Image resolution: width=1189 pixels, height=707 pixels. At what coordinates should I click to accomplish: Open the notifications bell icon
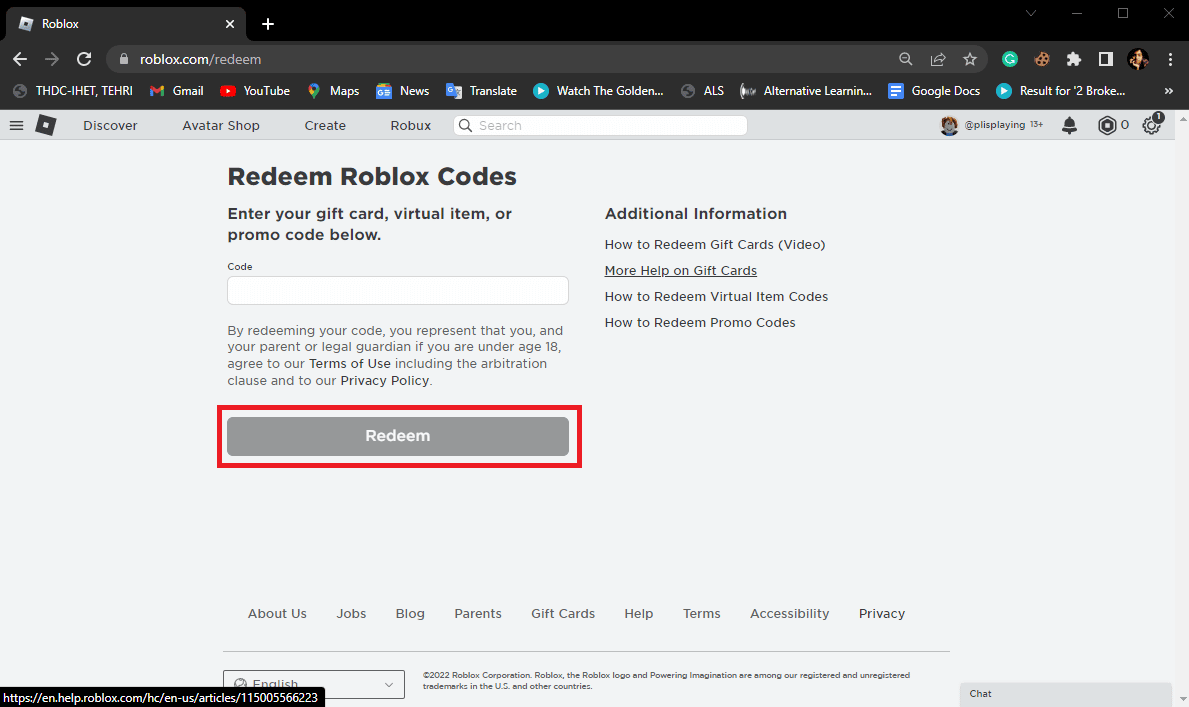tap(1069, 125)
